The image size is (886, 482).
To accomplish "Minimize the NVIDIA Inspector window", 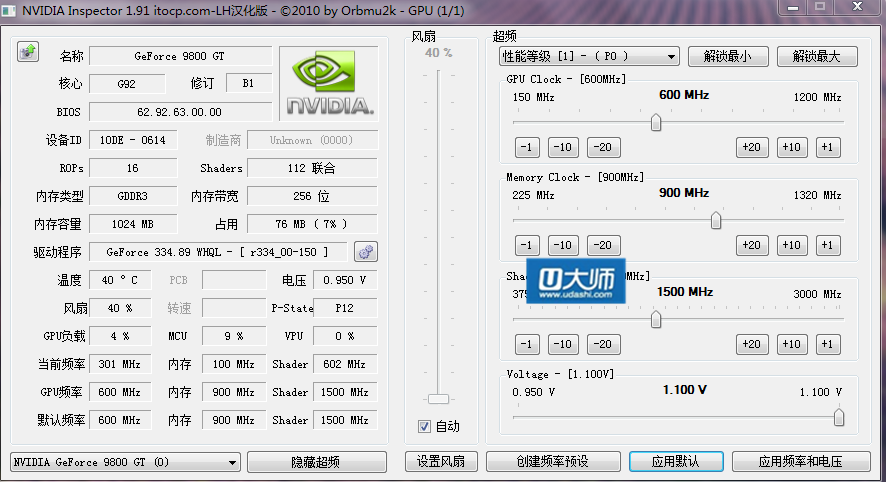I will pos(793,7).
